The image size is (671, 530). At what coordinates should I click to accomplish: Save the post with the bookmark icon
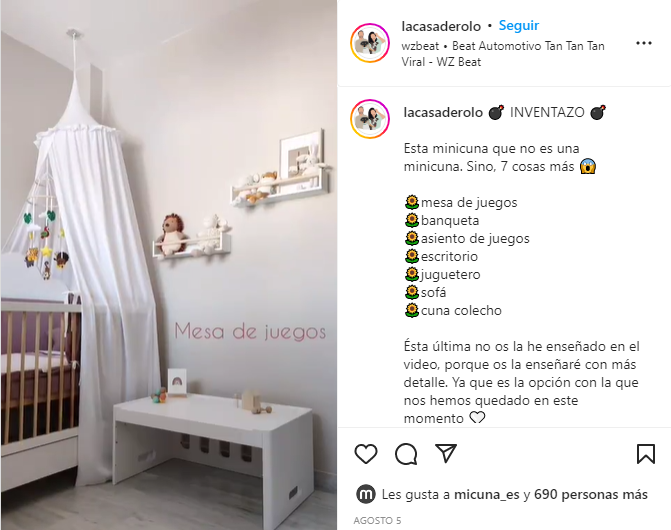click(x=646, y=454)
